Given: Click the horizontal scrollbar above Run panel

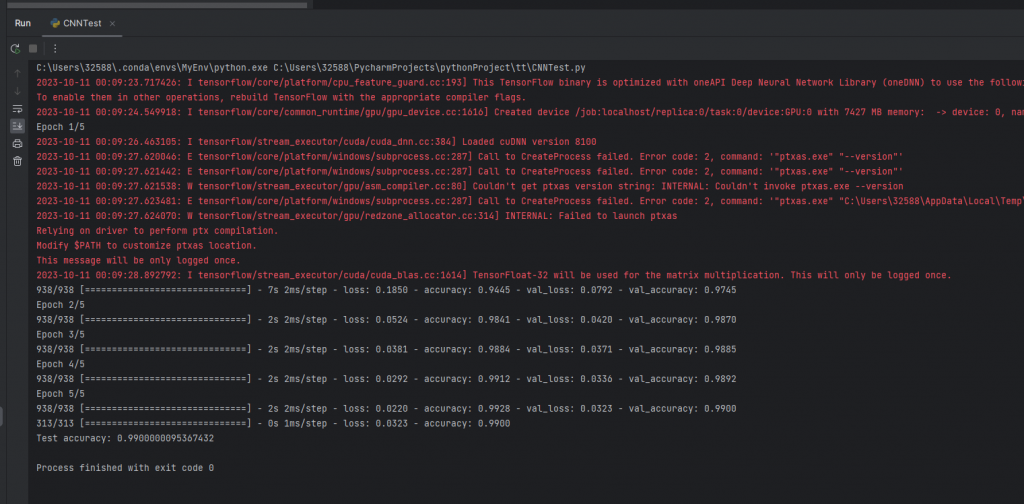Looking at the screenshot, I should point(153,5).
